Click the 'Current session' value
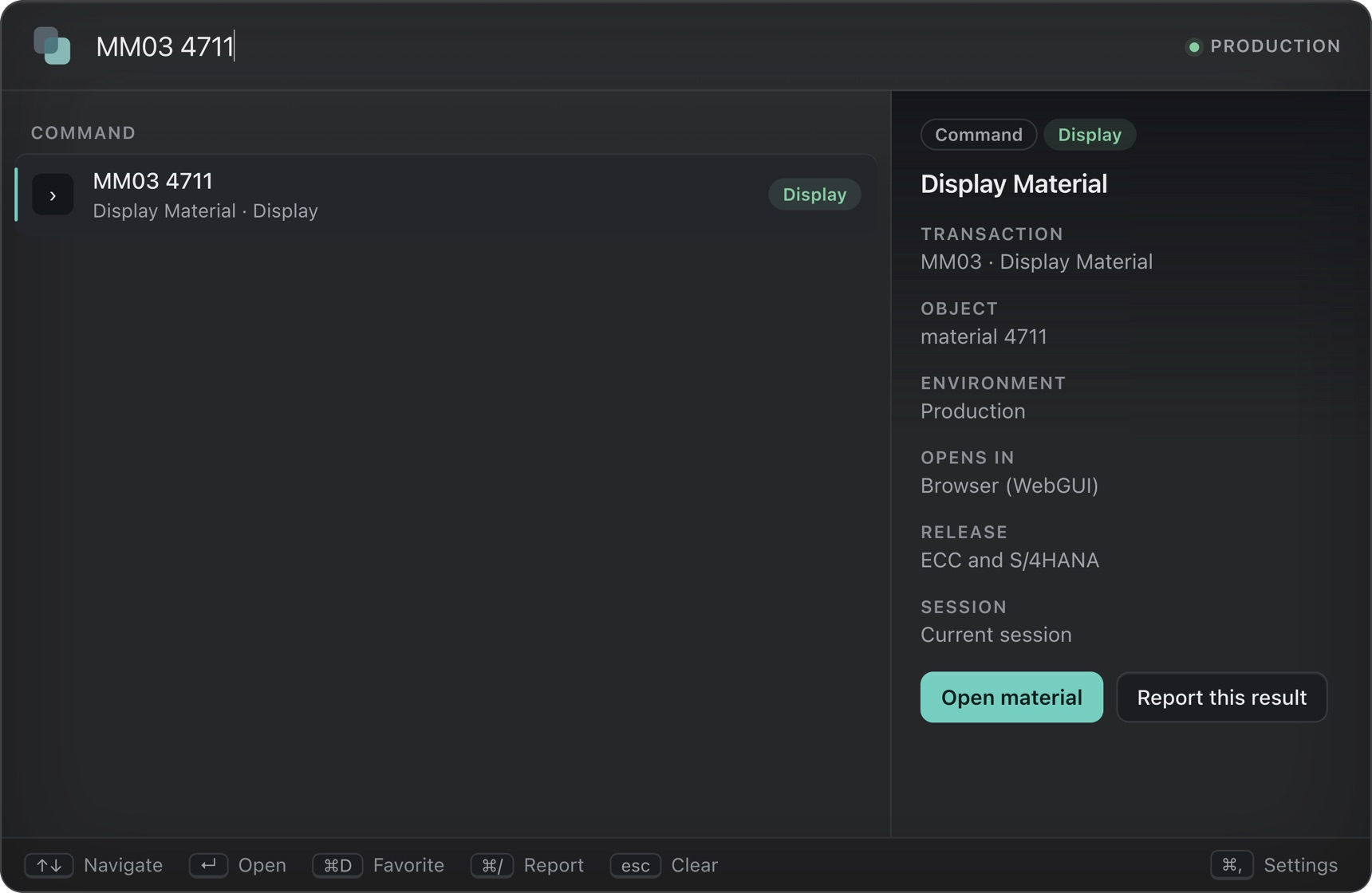Viewport: 1372px width, 893px height. [x=995, y=635]
